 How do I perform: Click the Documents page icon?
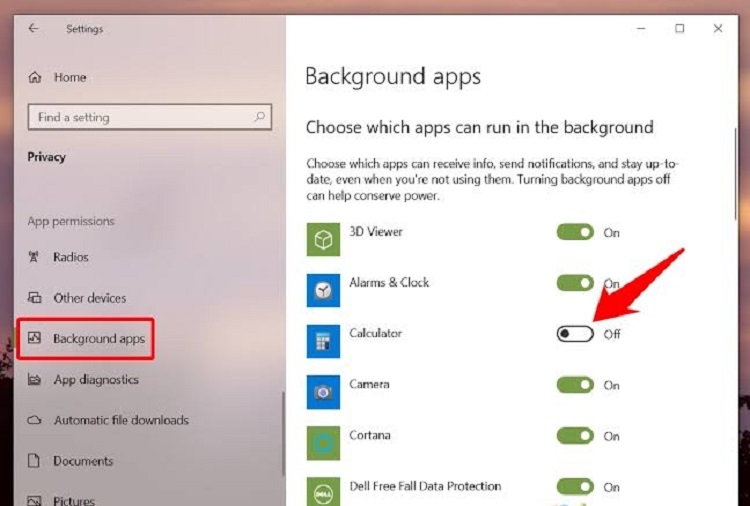click(33, 461)
